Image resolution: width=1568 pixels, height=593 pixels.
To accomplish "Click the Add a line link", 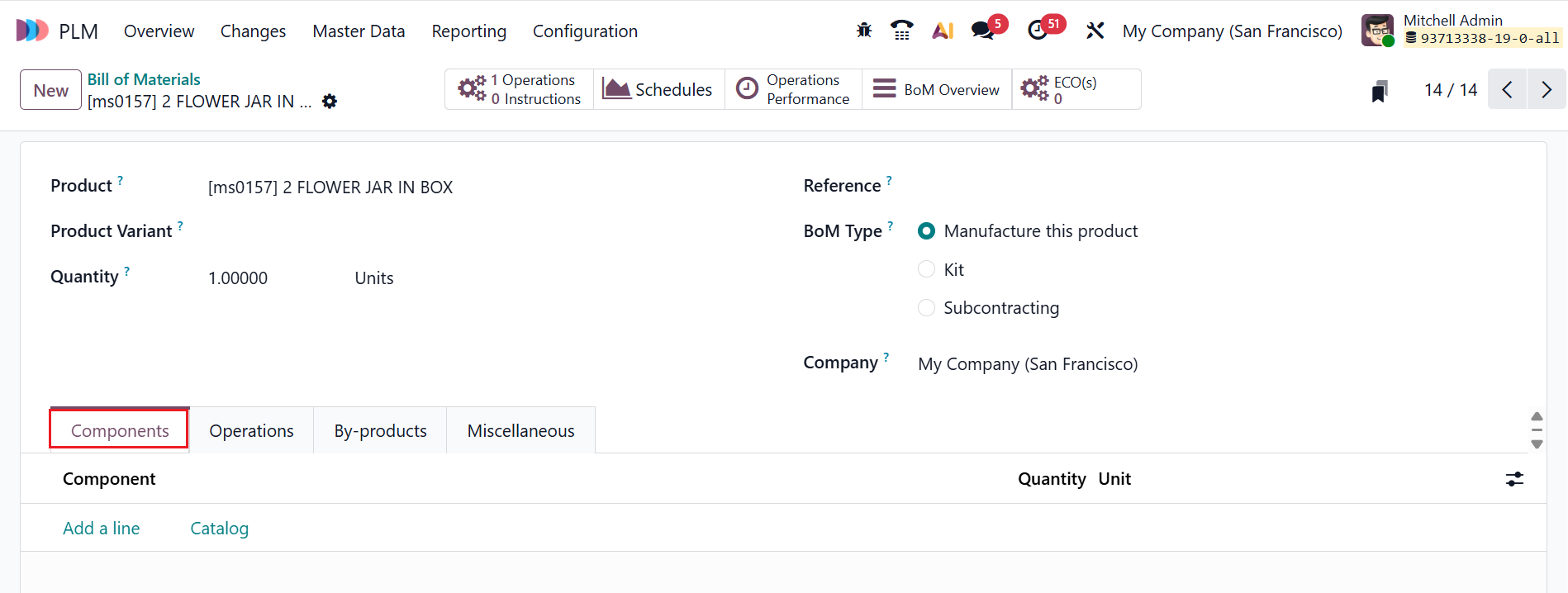I will [x=101, y=529].
